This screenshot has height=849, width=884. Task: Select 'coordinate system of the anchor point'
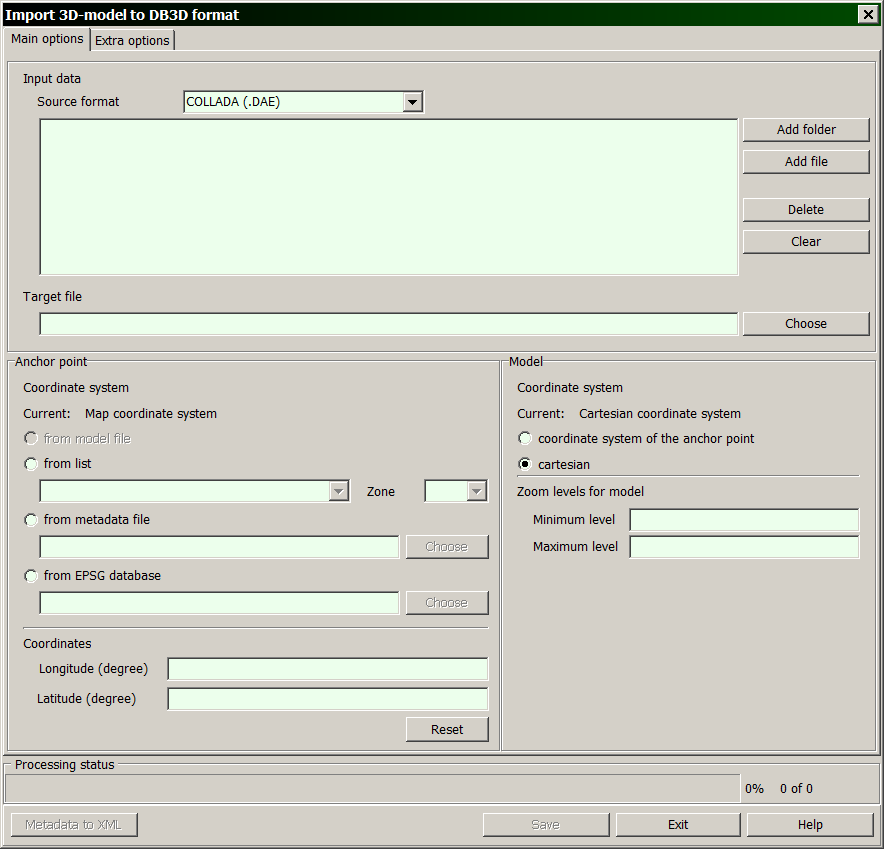525,439
